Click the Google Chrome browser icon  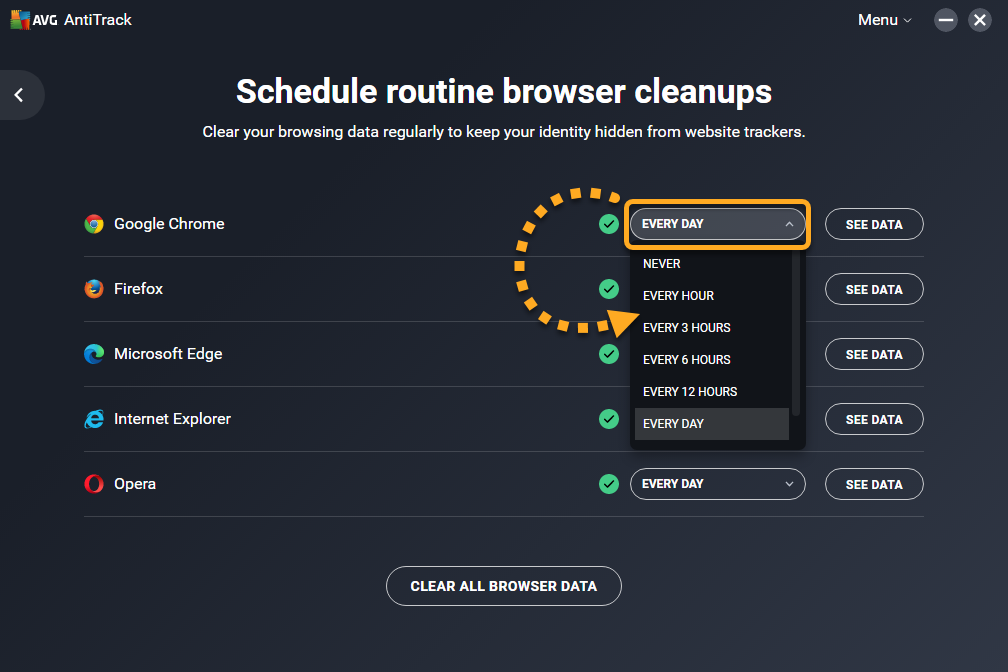pyautogui.click(x=94, y=224)
